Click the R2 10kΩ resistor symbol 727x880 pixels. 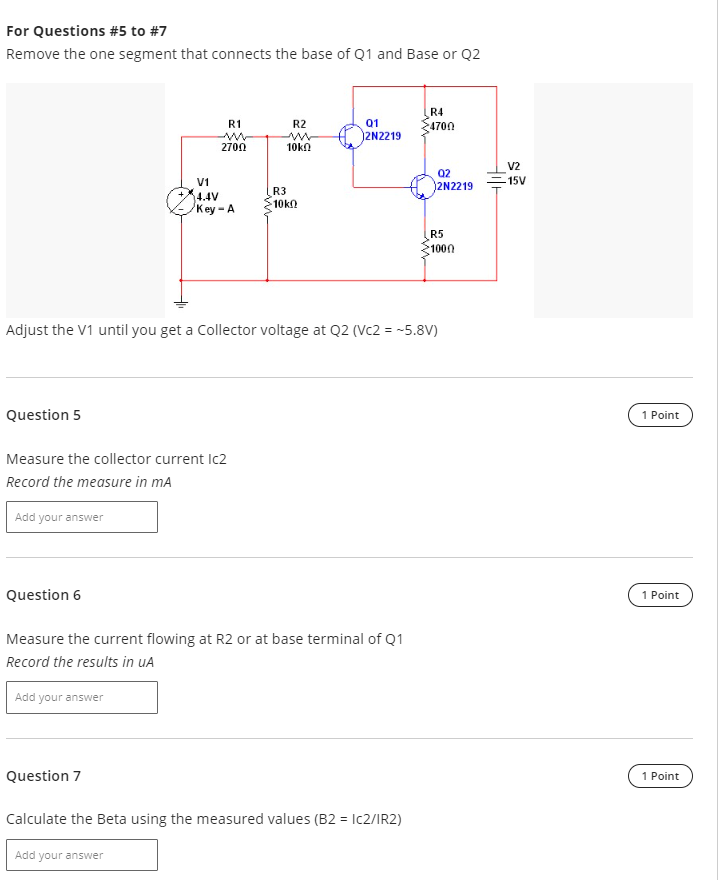(297, 135)
